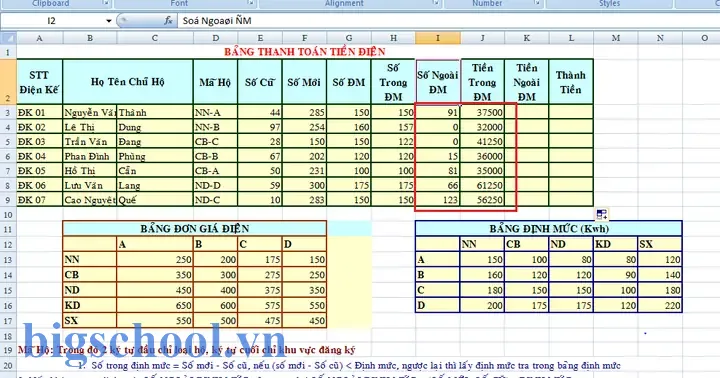Click header cell Số Trong ĐM
This screenshot has width=720, height=378.
(393, 82)
